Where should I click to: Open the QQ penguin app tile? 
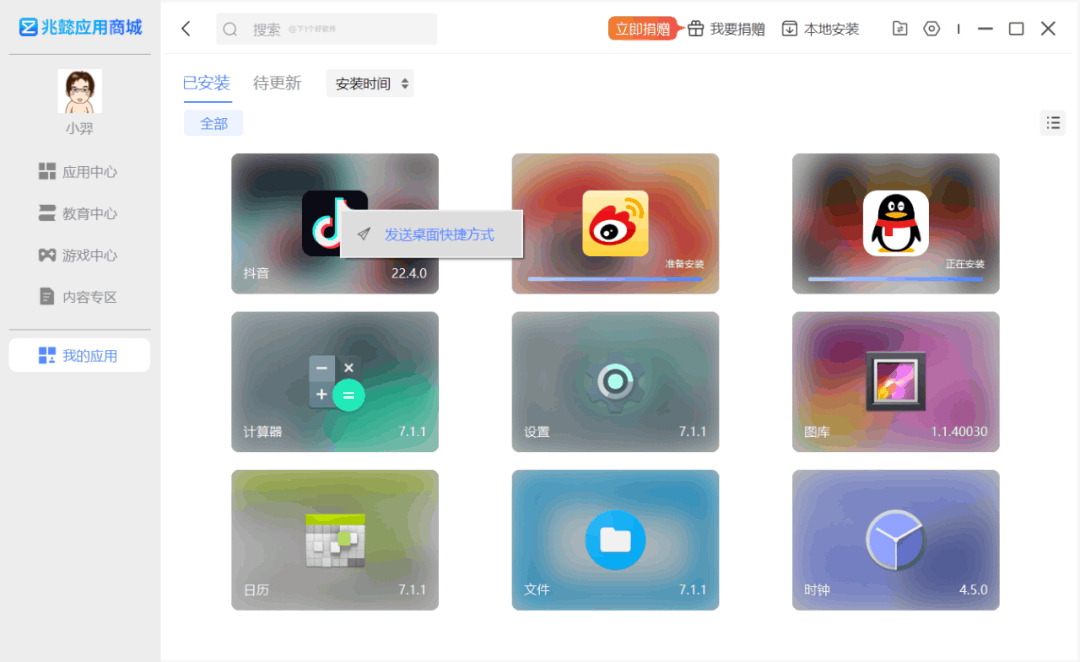(895, 223)
